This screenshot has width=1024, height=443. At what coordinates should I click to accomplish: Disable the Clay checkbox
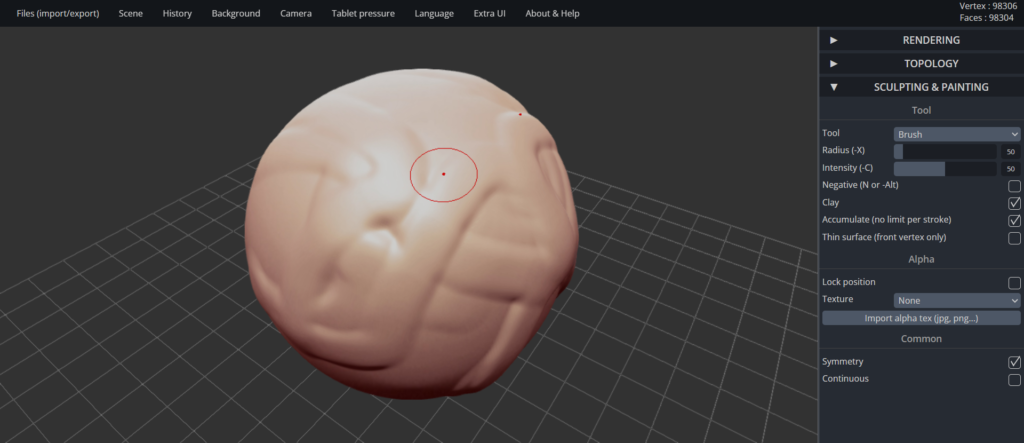[1014, 203]
